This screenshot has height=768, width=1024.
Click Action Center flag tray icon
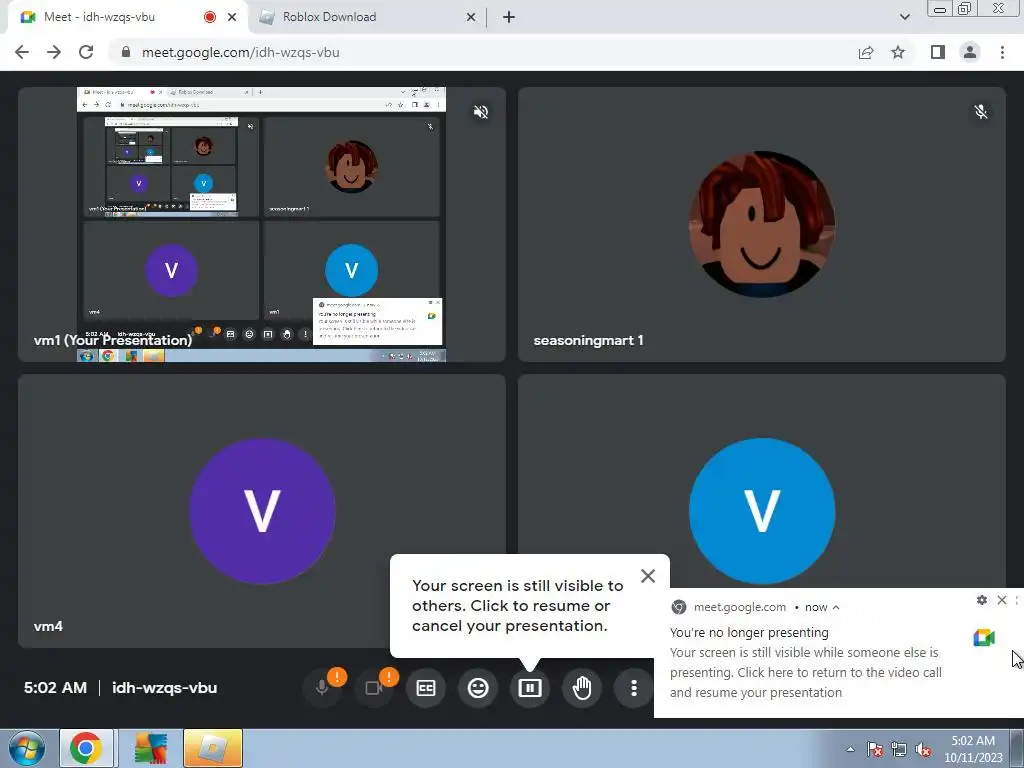click(x=875, y=749)
